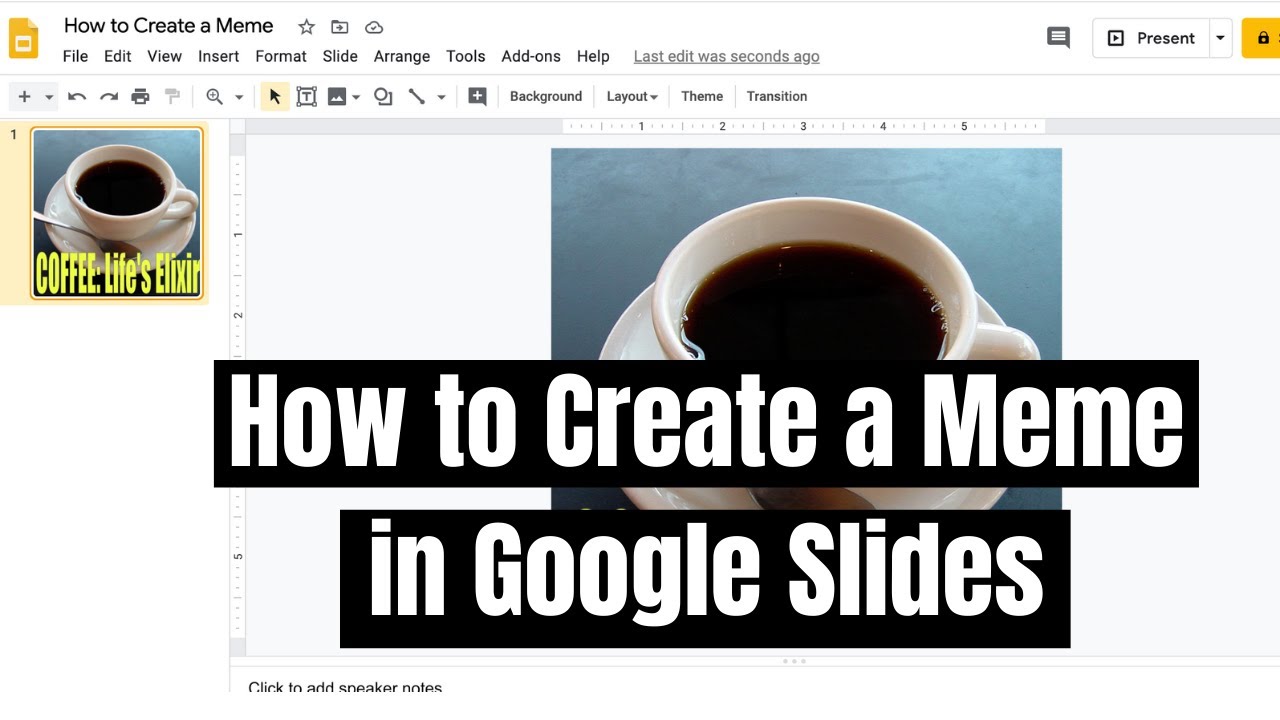The image size is (1280, 720).
Task: Print the presentation
Action: point(141,96)
